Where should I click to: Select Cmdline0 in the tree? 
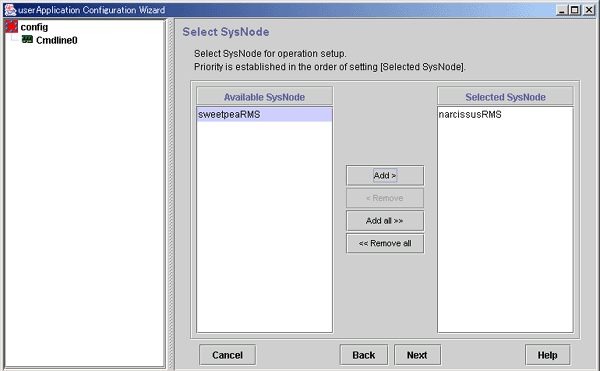coord(57,40)
